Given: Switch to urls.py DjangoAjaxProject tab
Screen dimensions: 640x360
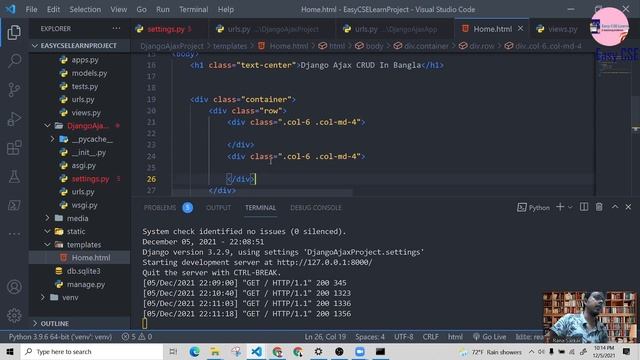Looking at the screenshot, I should click(271, 29).
